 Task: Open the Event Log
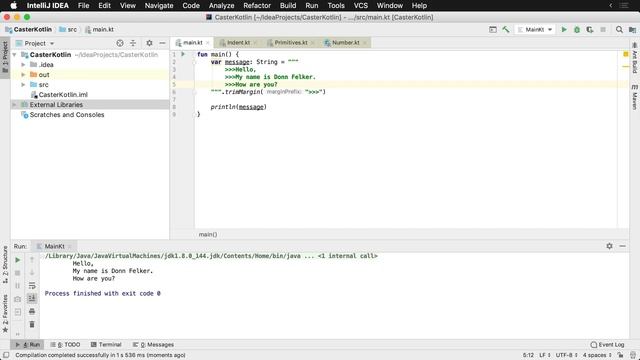pyautogui.click(x=607, y=344)
